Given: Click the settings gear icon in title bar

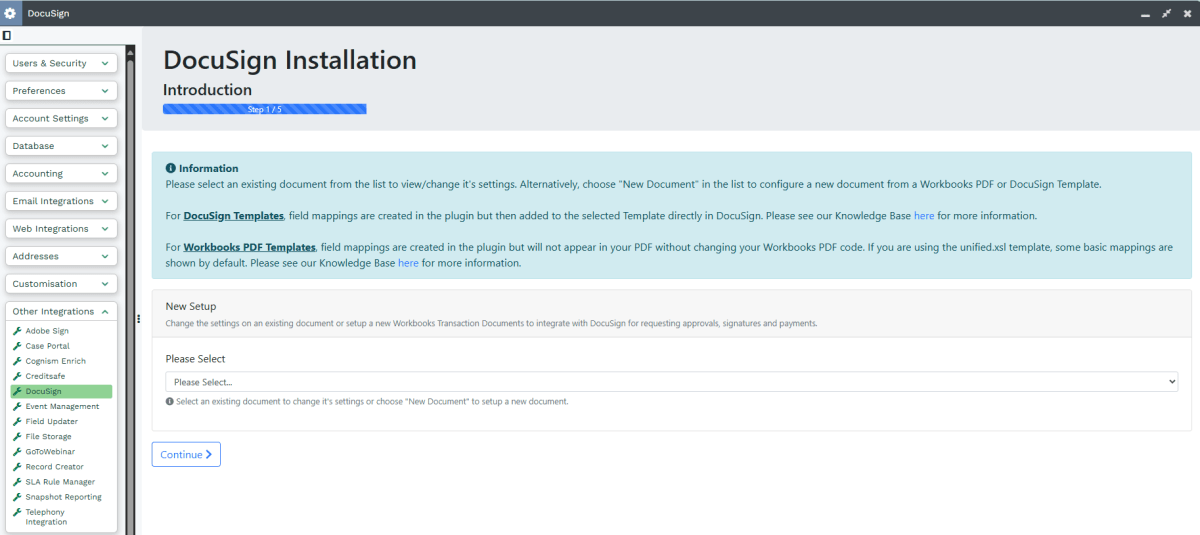Looking at the screenshot, I should click(11, 13).
